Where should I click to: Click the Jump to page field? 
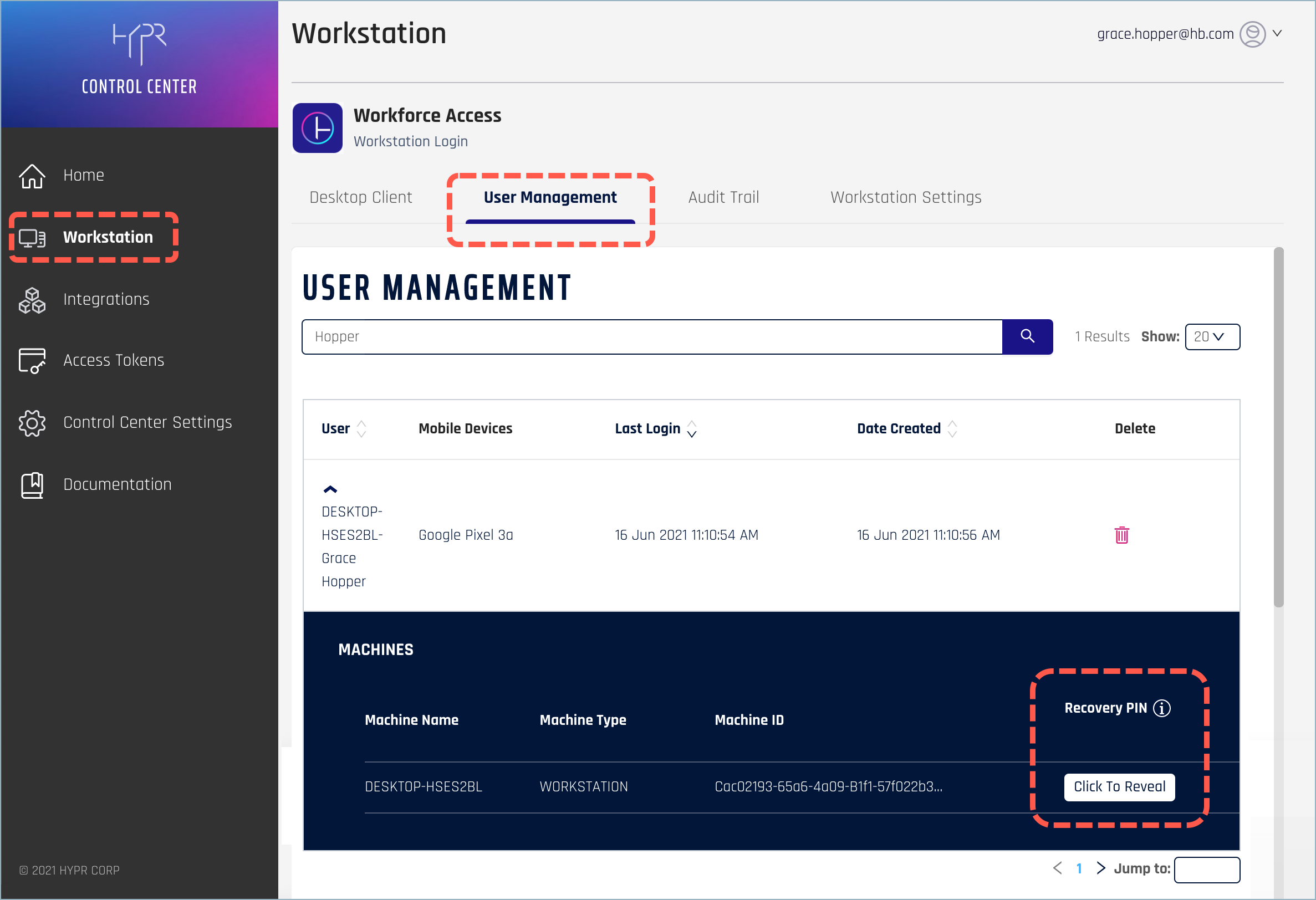(x=1207, y=870)
